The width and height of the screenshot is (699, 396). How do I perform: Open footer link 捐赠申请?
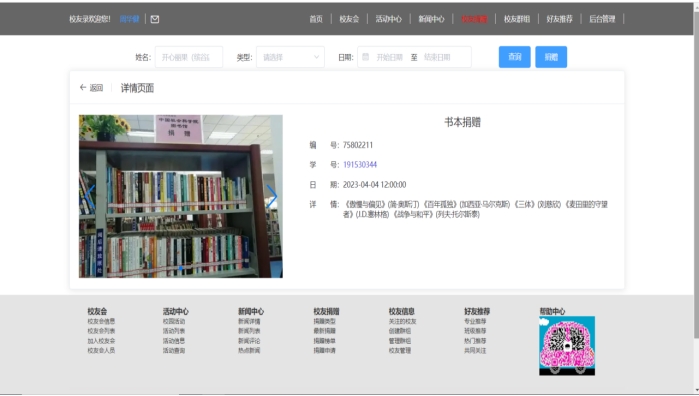tap(325, 351)
